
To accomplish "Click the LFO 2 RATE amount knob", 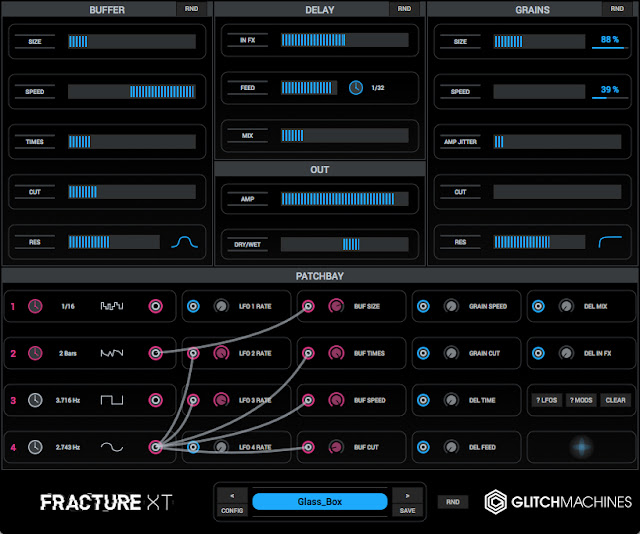I will (x=221, y=353).
